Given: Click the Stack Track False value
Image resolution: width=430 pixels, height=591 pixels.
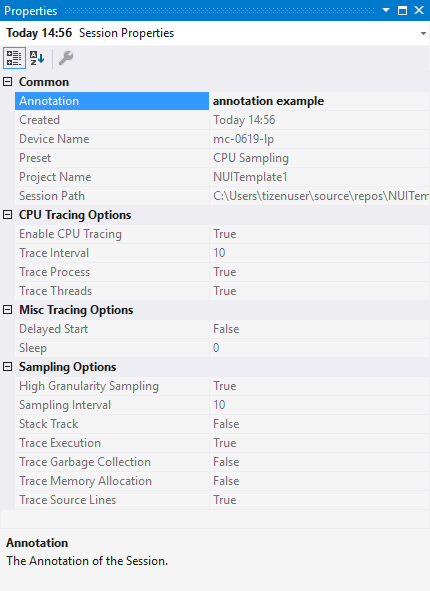Looking at the screenshot, I should 226,424.
